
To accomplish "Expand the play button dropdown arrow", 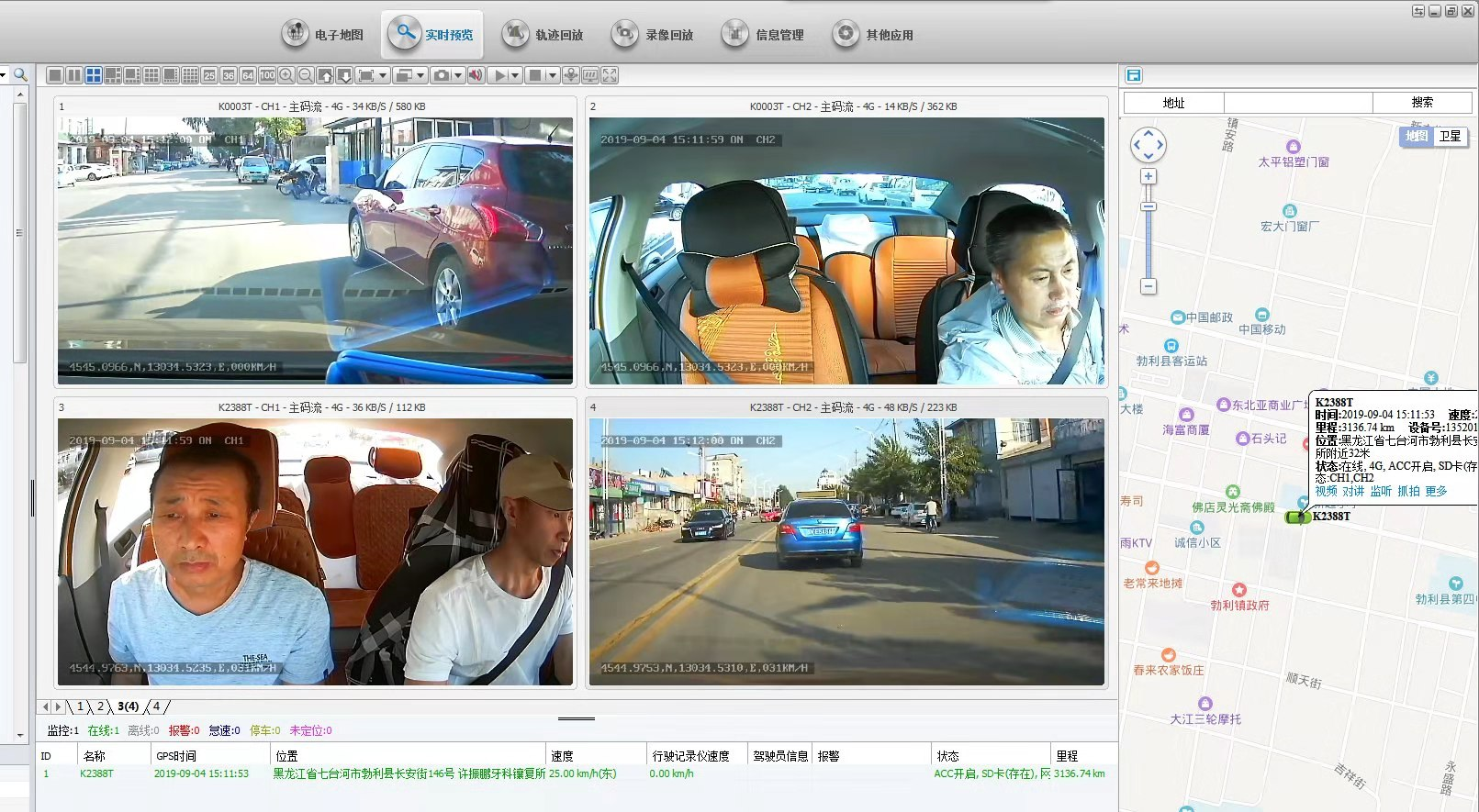I will tap(515, 75).
